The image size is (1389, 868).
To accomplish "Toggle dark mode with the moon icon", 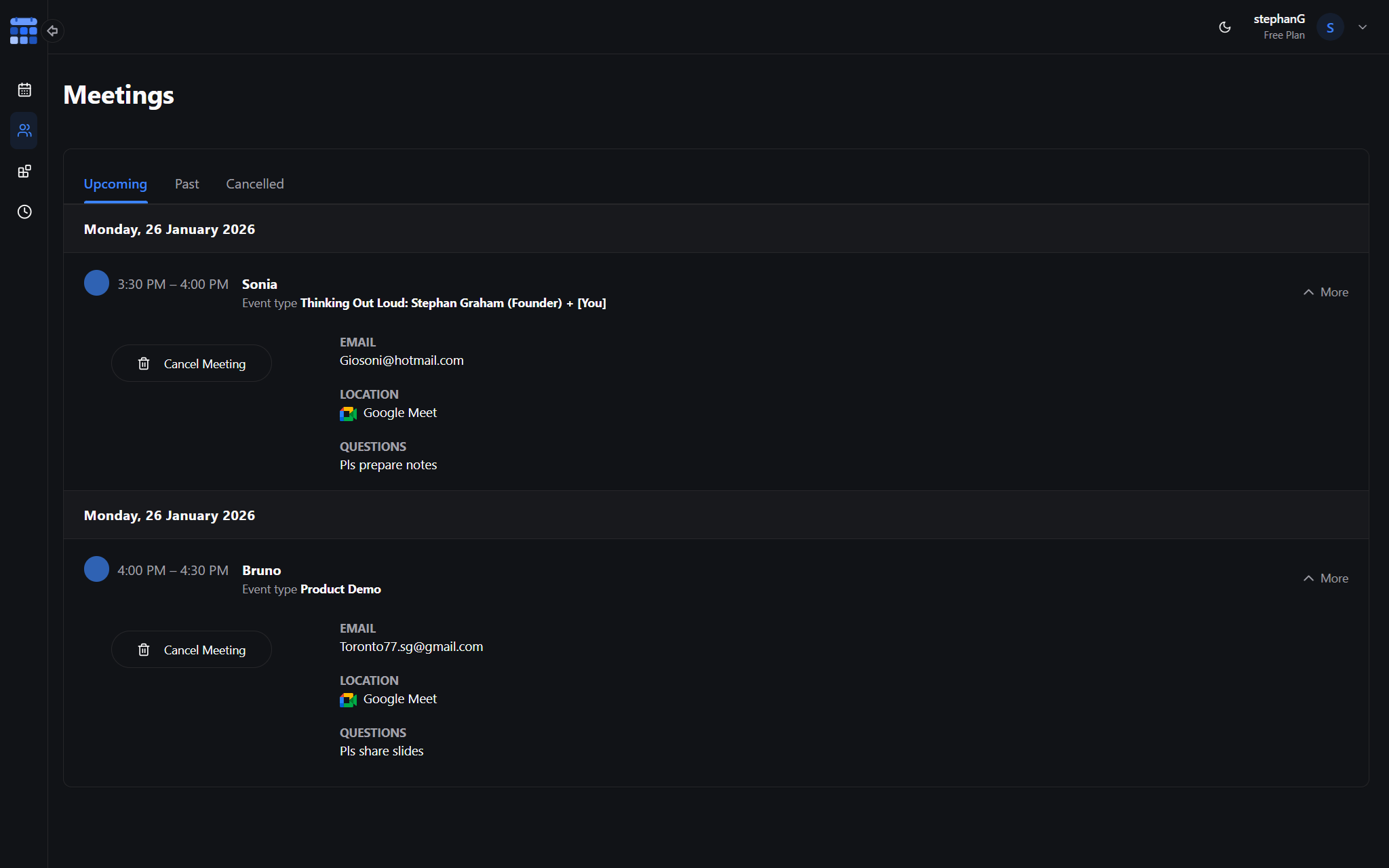I will (1225, 27).
